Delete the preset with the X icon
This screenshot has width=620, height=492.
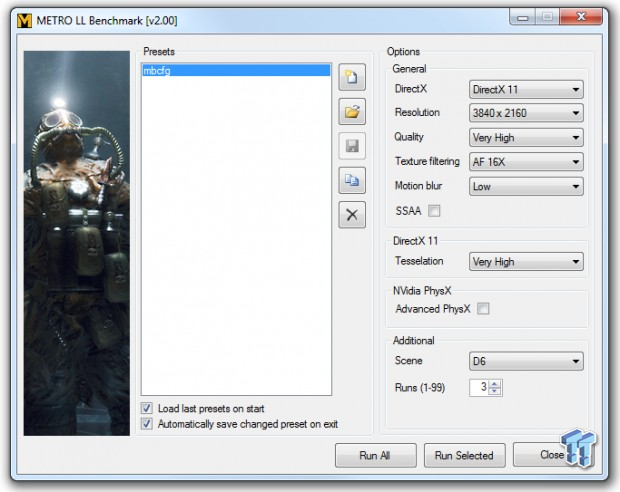tap(352, 215)
